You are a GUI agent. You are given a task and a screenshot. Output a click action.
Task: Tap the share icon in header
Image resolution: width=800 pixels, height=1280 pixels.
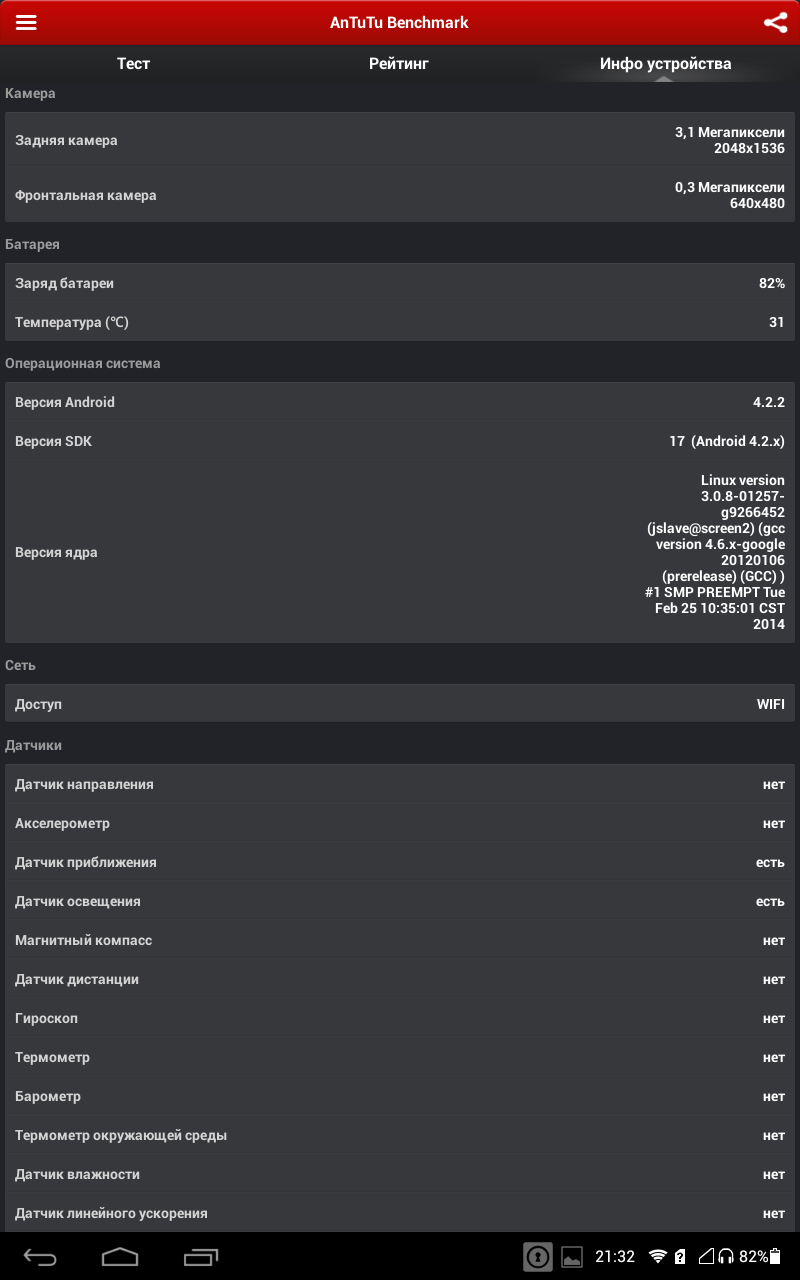click(x=775, y=22)
